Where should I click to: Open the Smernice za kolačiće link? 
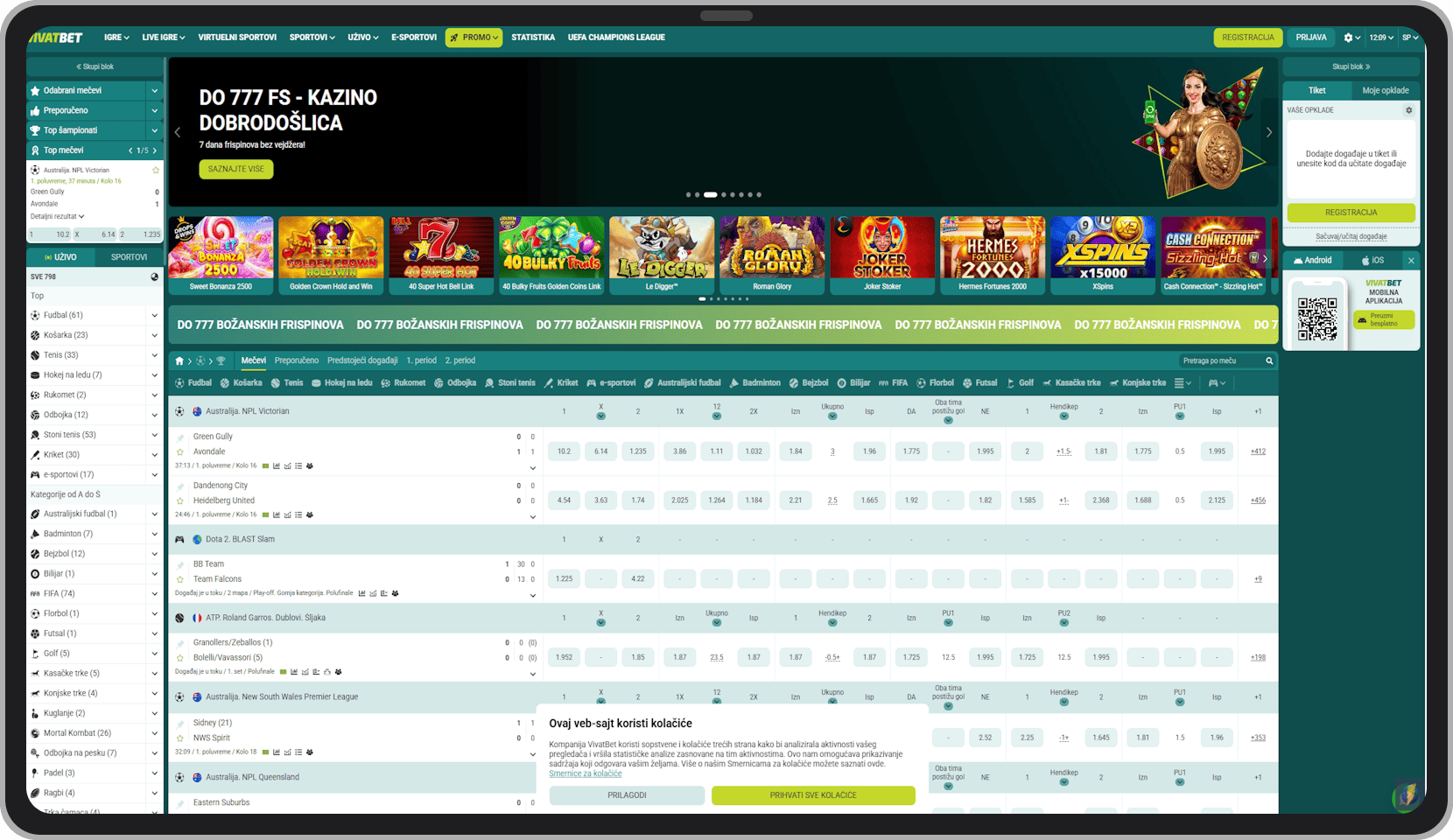(x=586, y=773)
